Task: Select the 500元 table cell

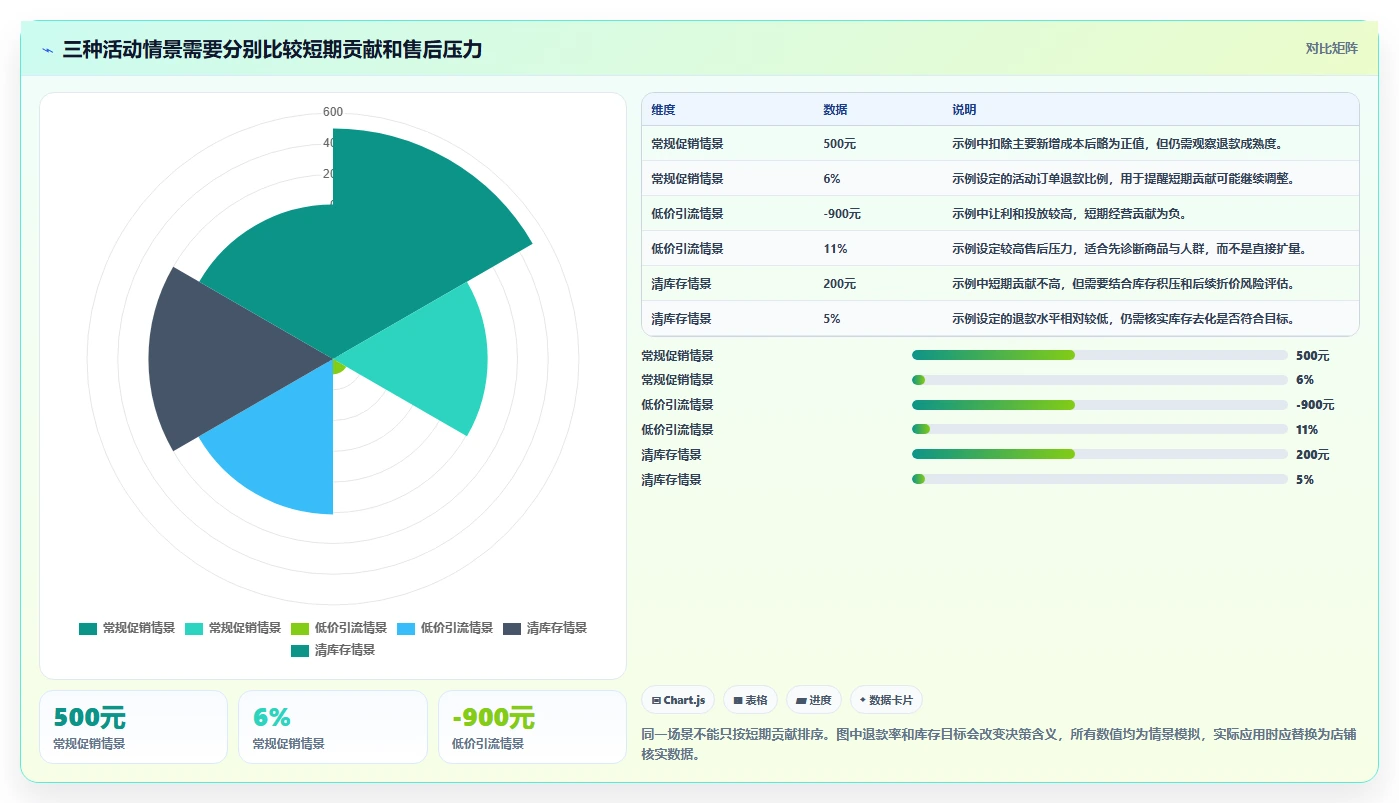Action: (840, 144)
